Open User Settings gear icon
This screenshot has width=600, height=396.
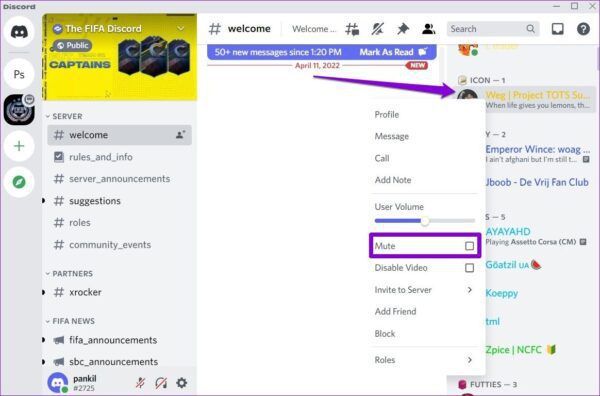[182, 383]
